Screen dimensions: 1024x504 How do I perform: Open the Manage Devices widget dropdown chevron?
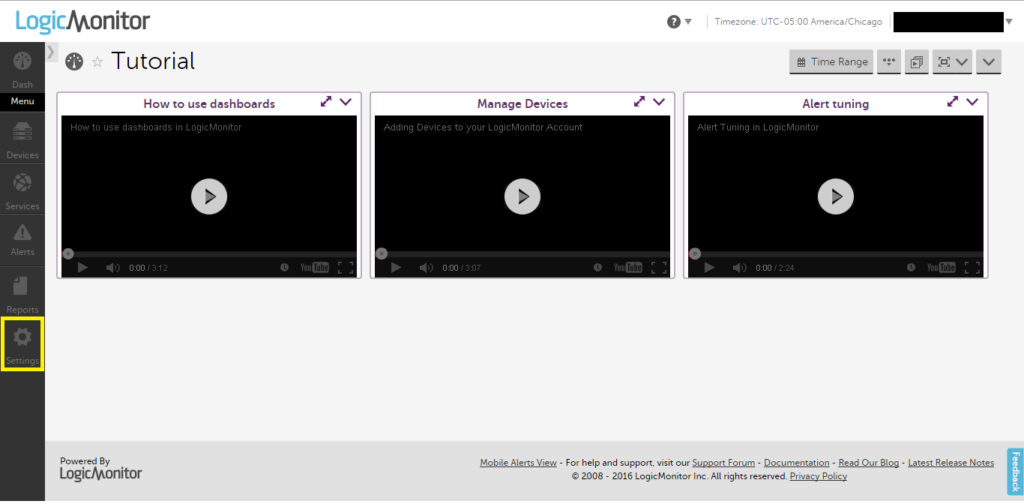point(659,102)
